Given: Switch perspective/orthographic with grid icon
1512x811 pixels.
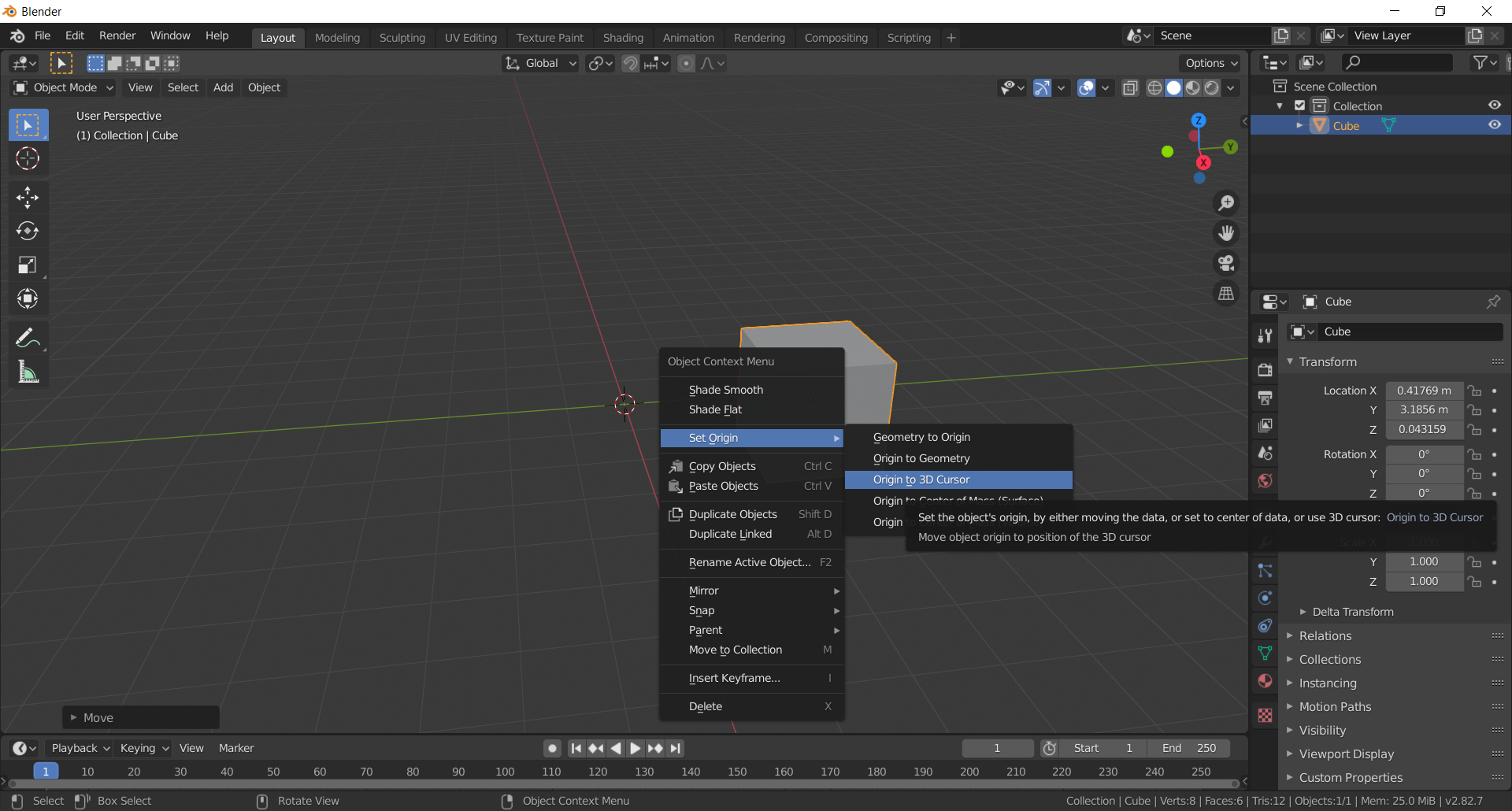Looking at the screenshot, I should 1226,293.
